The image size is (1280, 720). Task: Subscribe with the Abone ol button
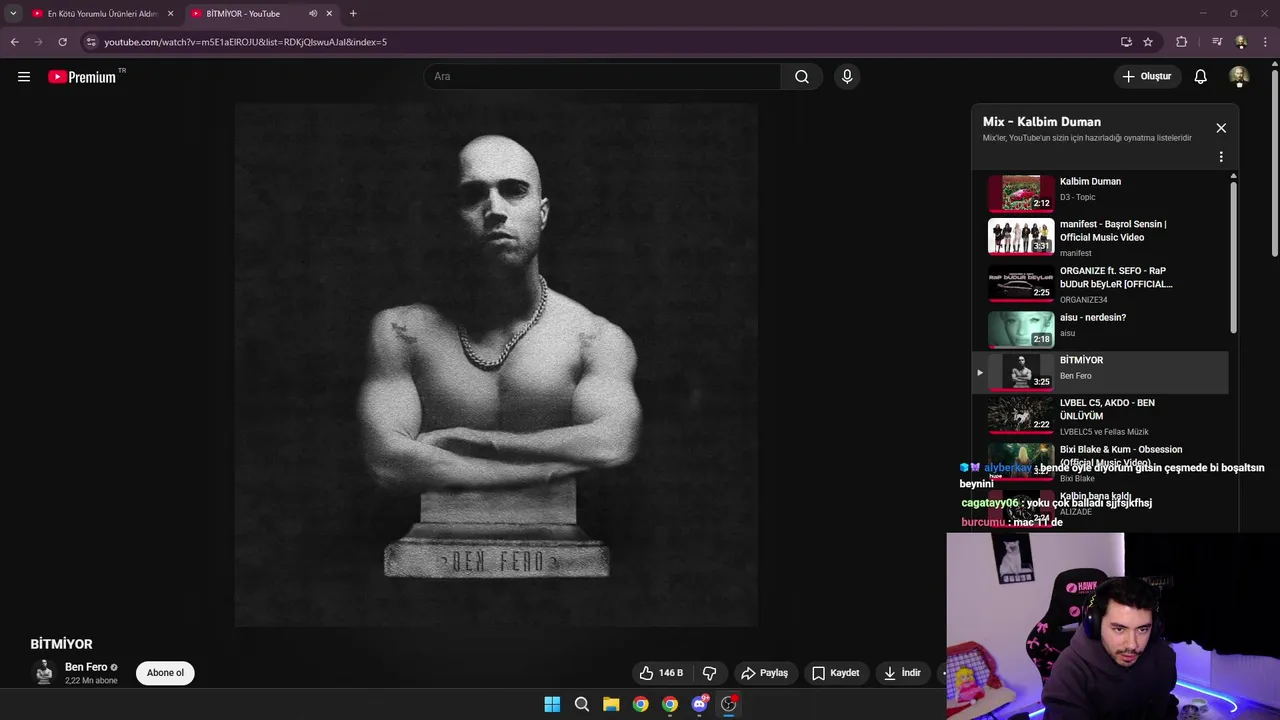[x=165, y=673]
